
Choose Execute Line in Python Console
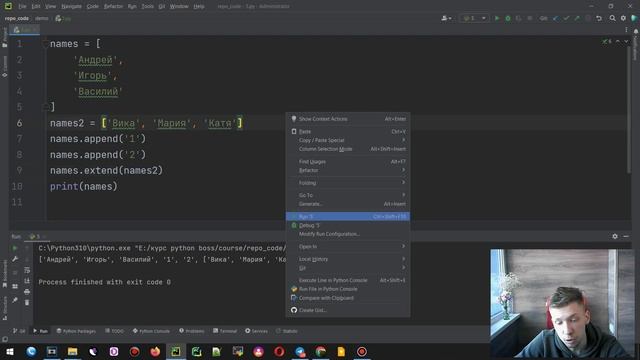(348, 280)
